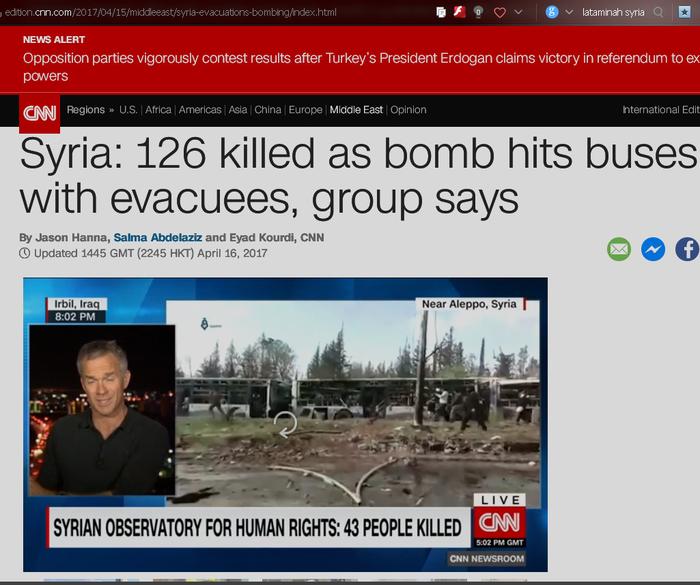Click the copy pages icon in address bar
The height and width of the screenshot is (585, 700).
tap(441, 12)
